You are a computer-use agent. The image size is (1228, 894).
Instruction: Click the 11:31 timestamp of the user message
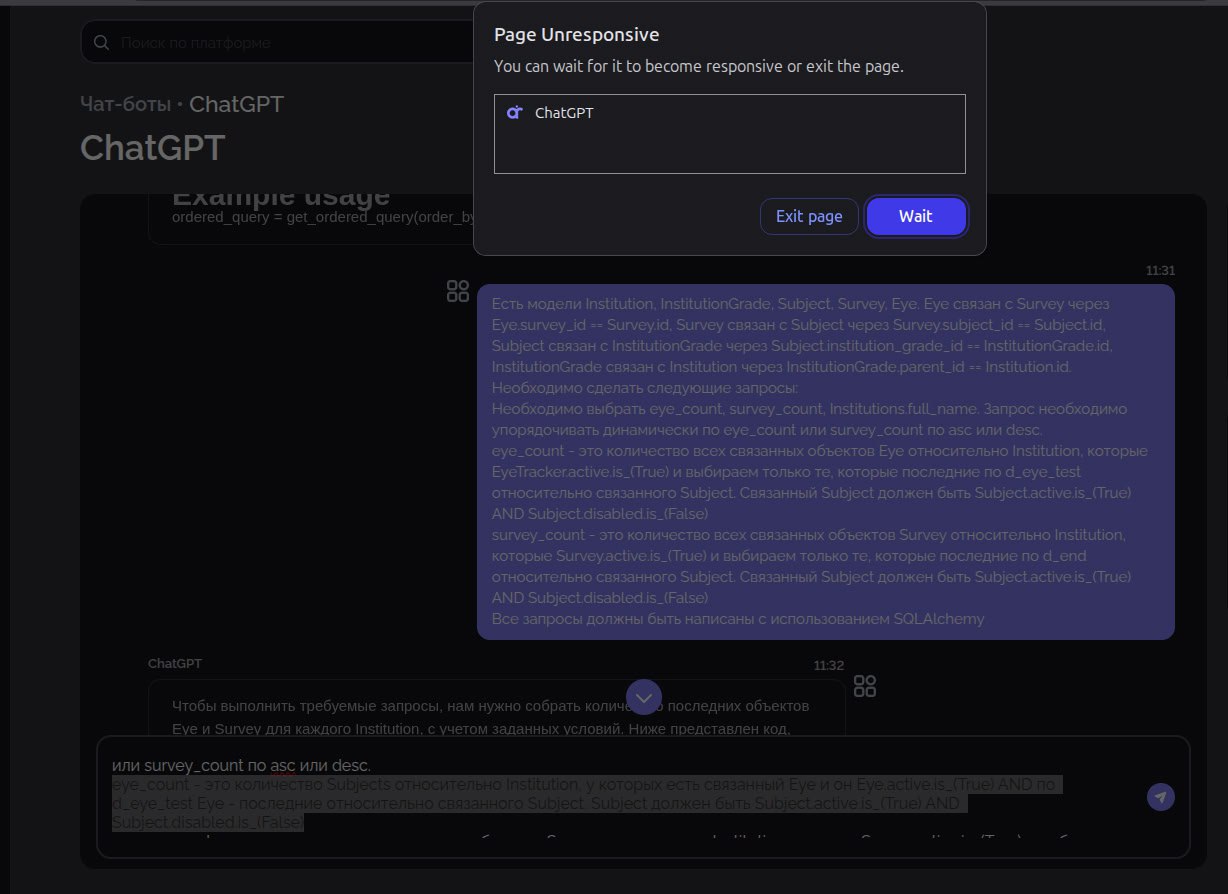[1160, 271]
